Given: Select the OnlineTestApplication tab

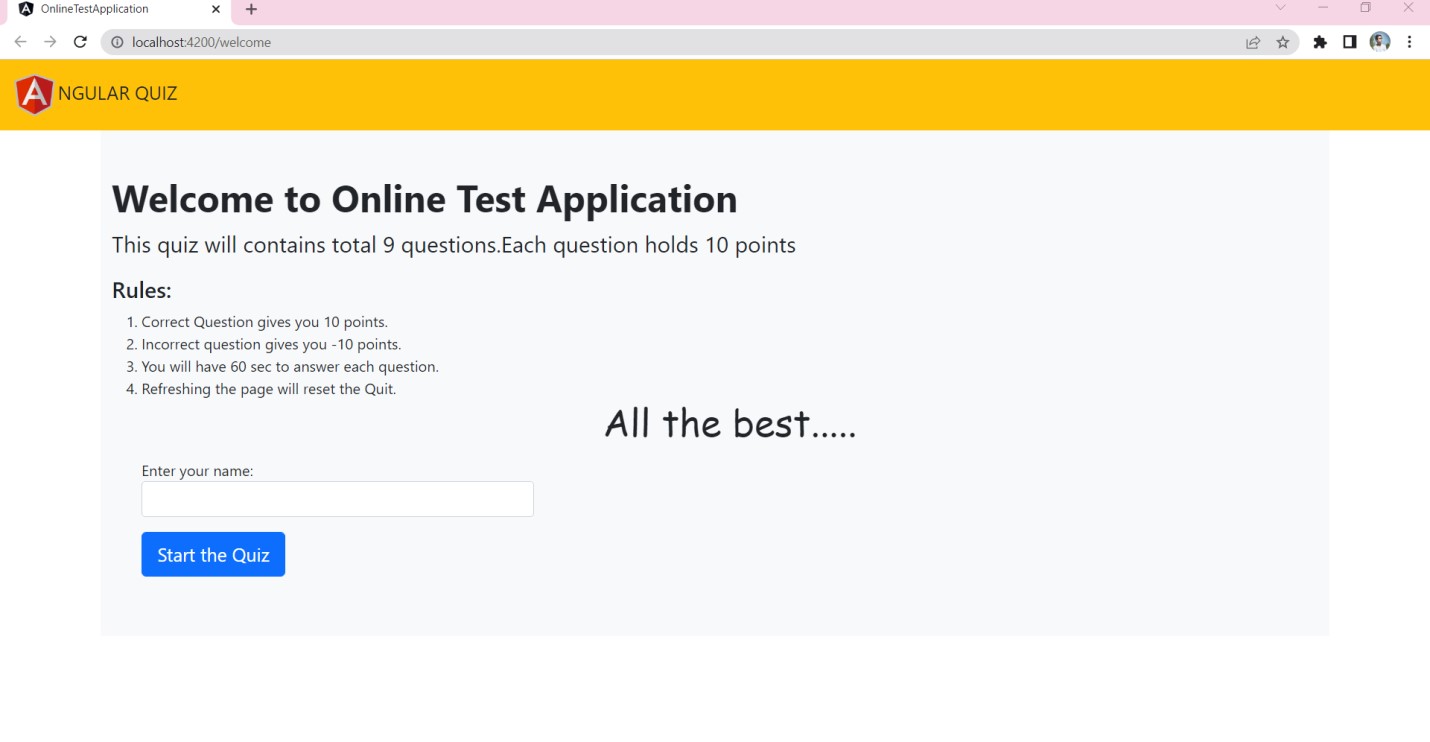Looking at the screenshot, I should pyautogui.click(x=110, y=9).
